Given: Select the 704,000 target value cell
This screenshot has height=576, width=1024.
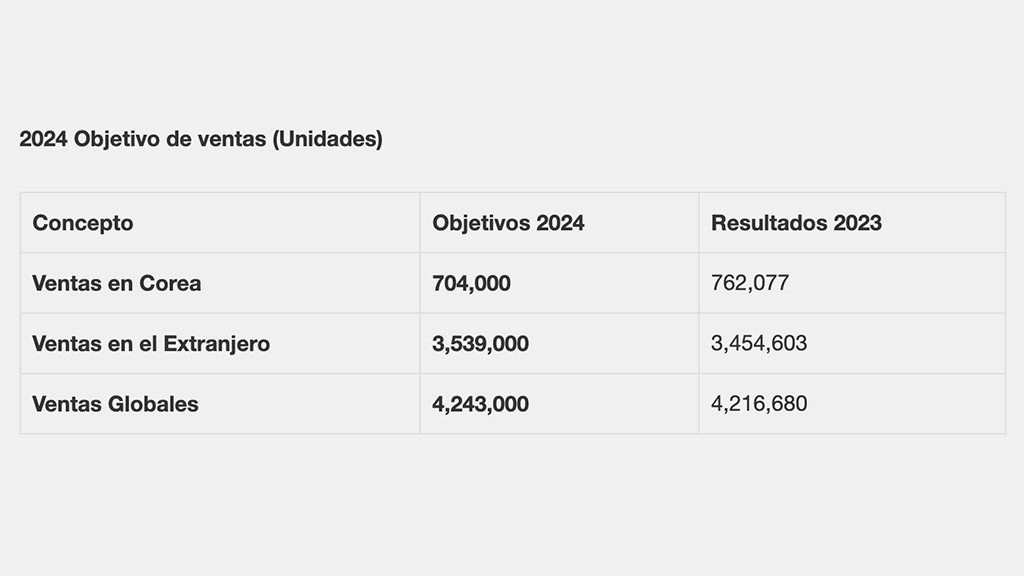Looking at the screenshot, I should [559, 283].
